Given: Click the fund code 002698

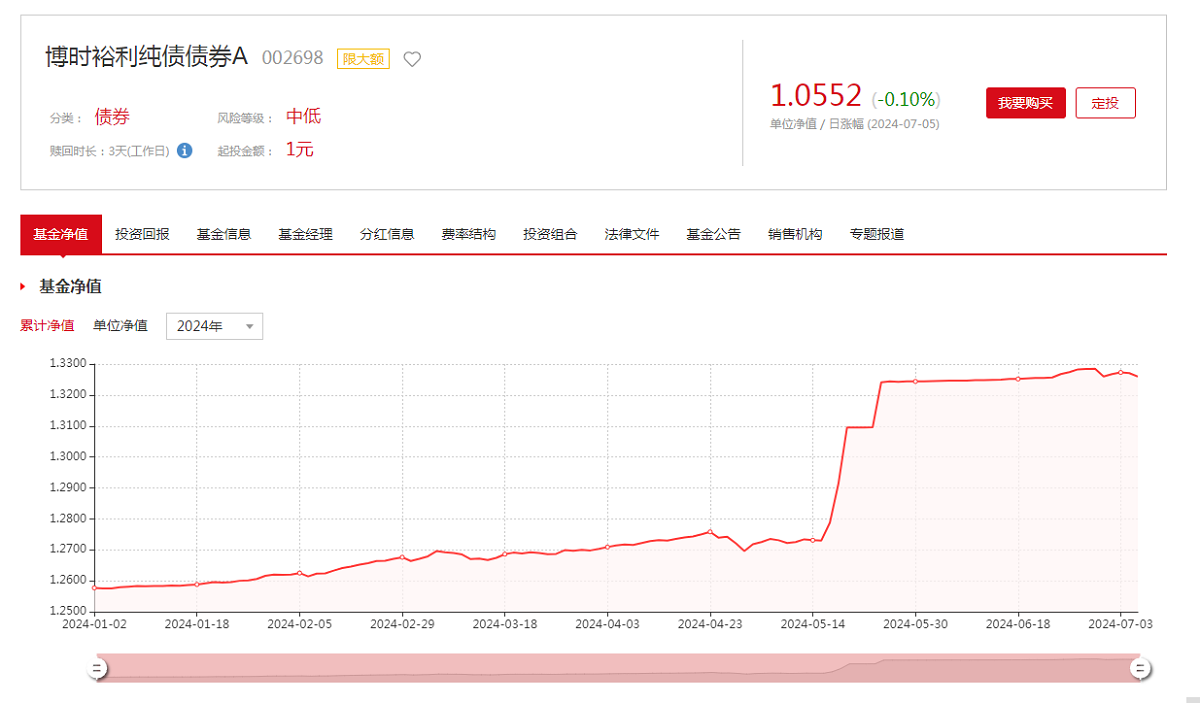Looking at the screenshot, I should tap(293, 58).
